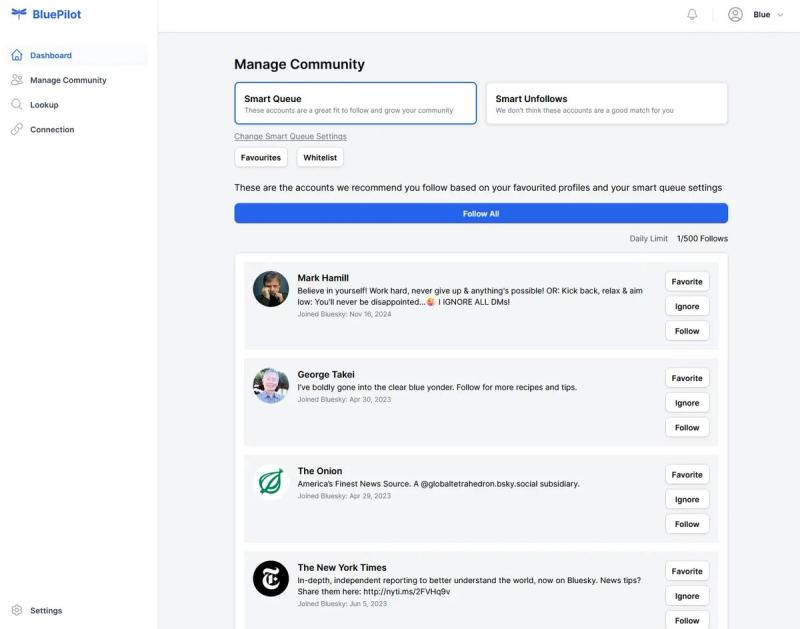The width and height of the screenshot is (800, 629).
Task: Click 'Joined Bluesky: Apr 29, 2023' text
Action: click(x=344, y=496)
